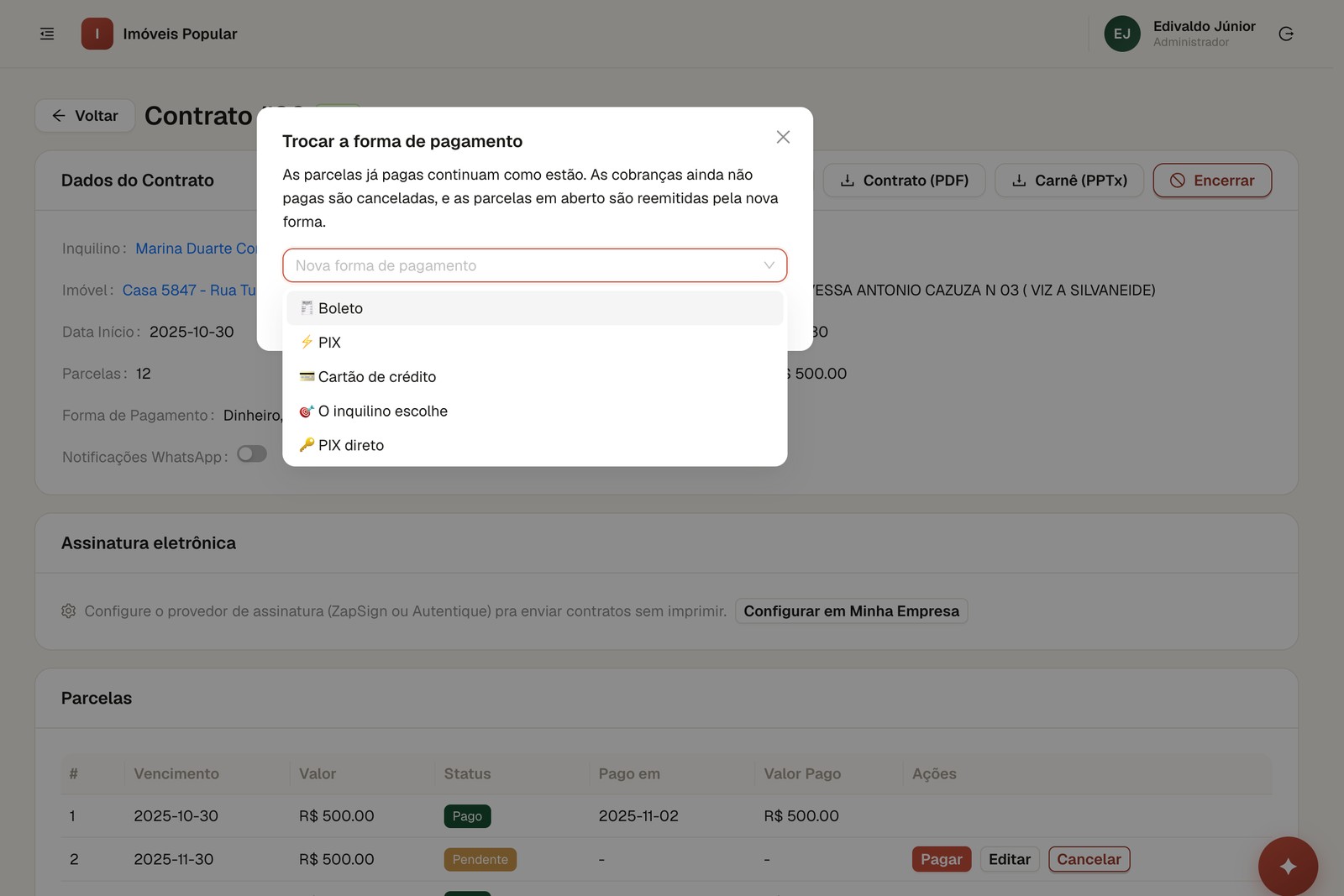
Task: Click the Imóveis Popular logo
Action: point(97,34)
